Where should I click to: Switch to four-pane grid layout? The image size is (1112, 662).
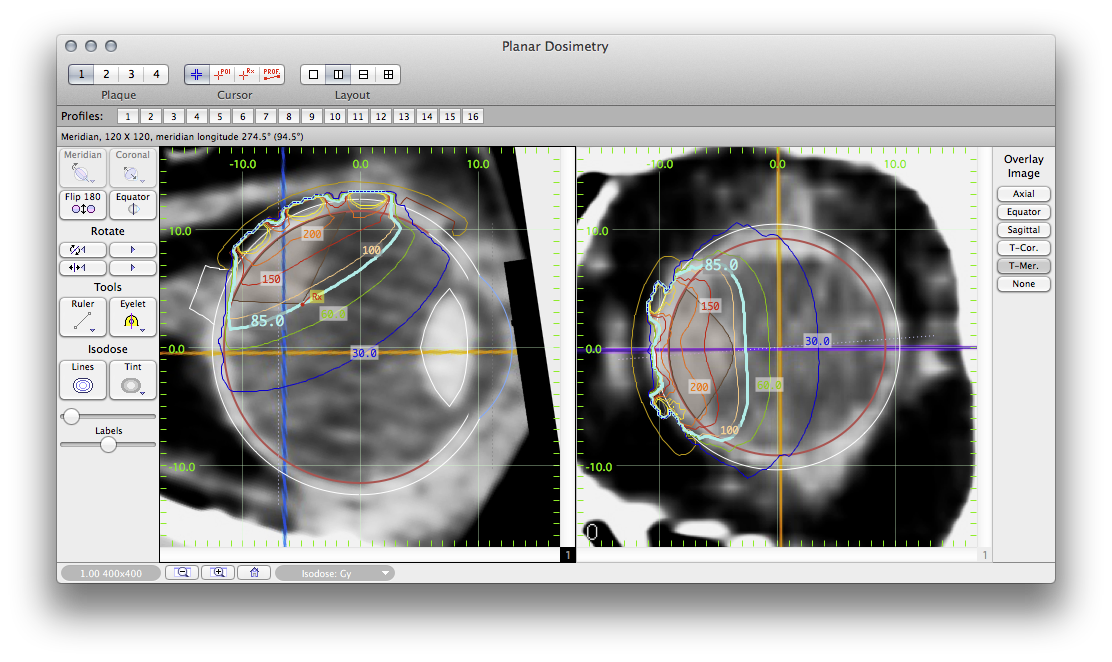click(388, 74)
